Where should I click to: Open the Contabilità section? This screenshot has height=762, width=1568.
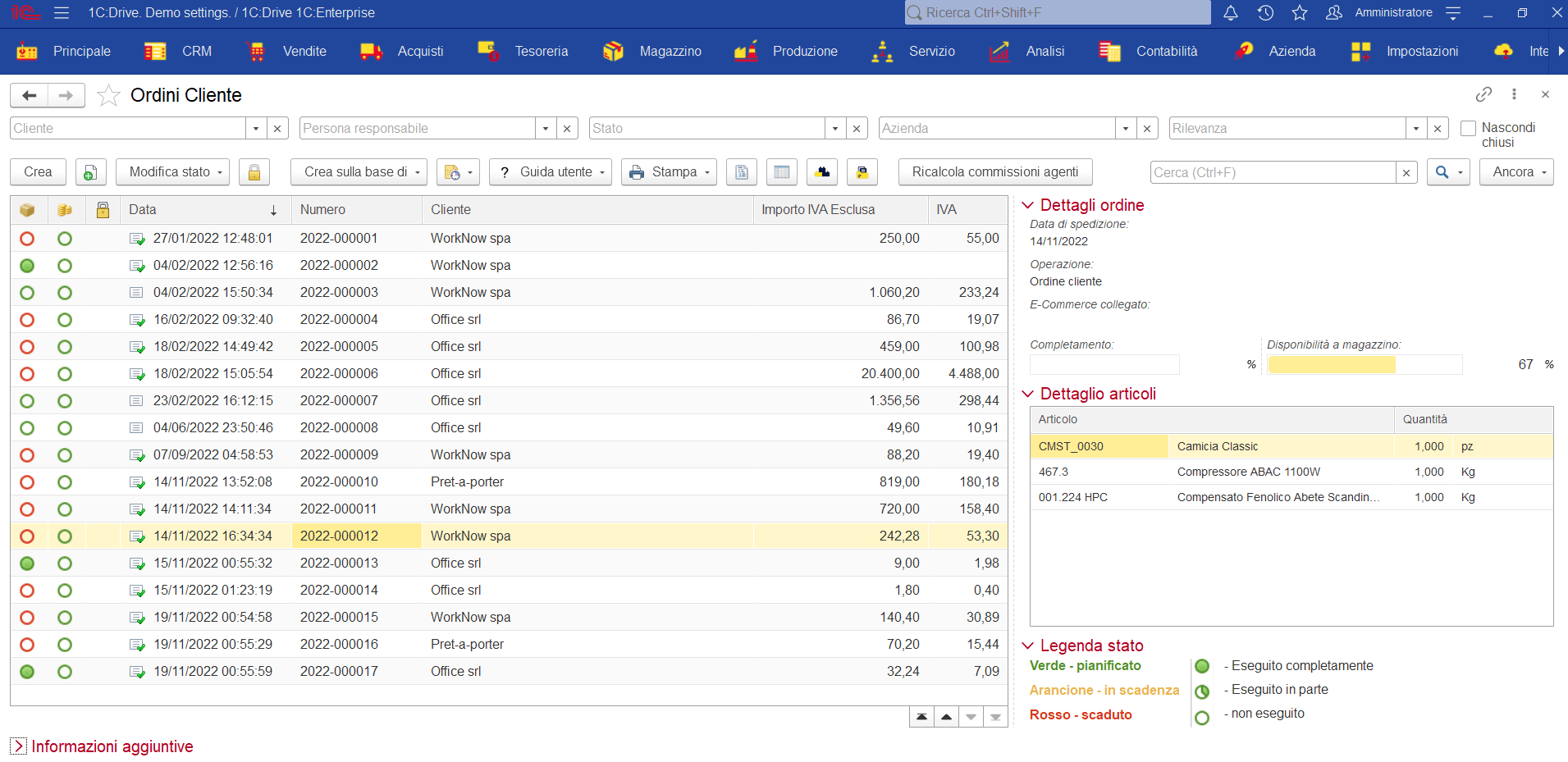pos(1148,52)
